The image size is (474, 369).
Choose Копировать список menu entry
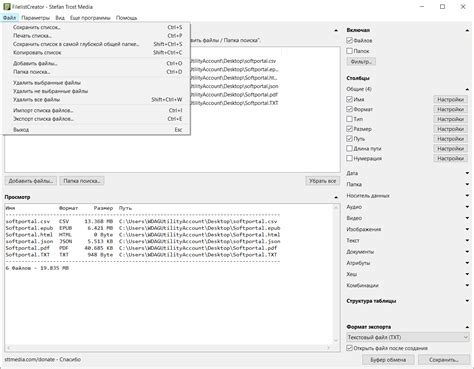point(97,52)
